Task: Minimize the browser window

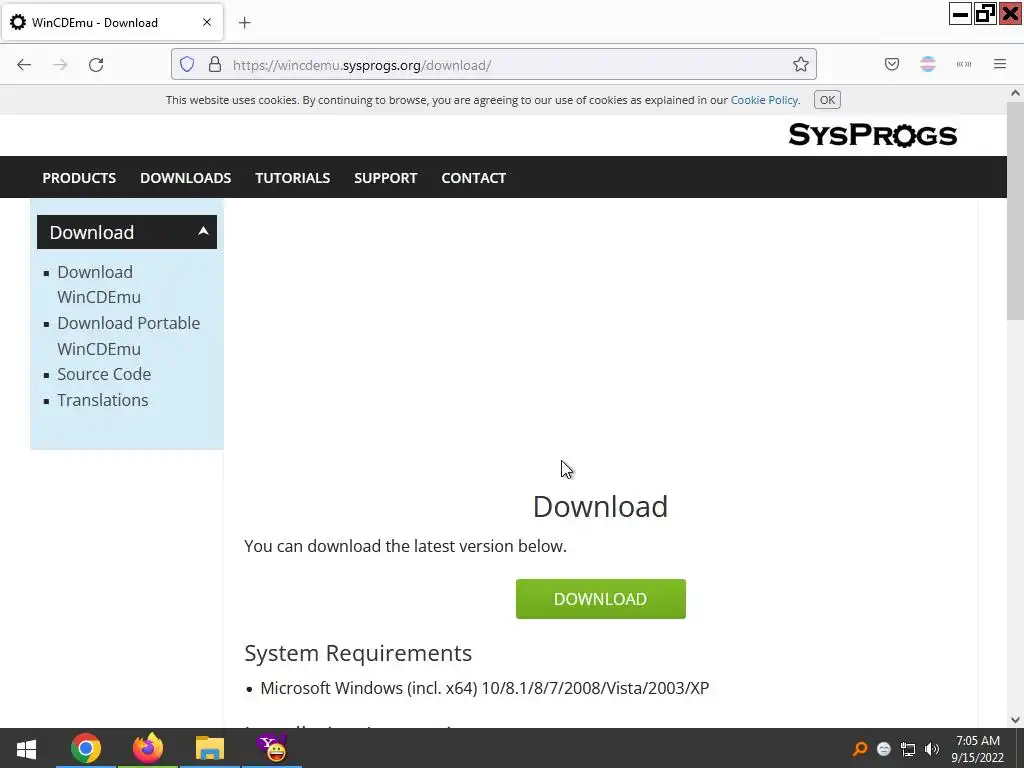Action: [x=960, y=14]
